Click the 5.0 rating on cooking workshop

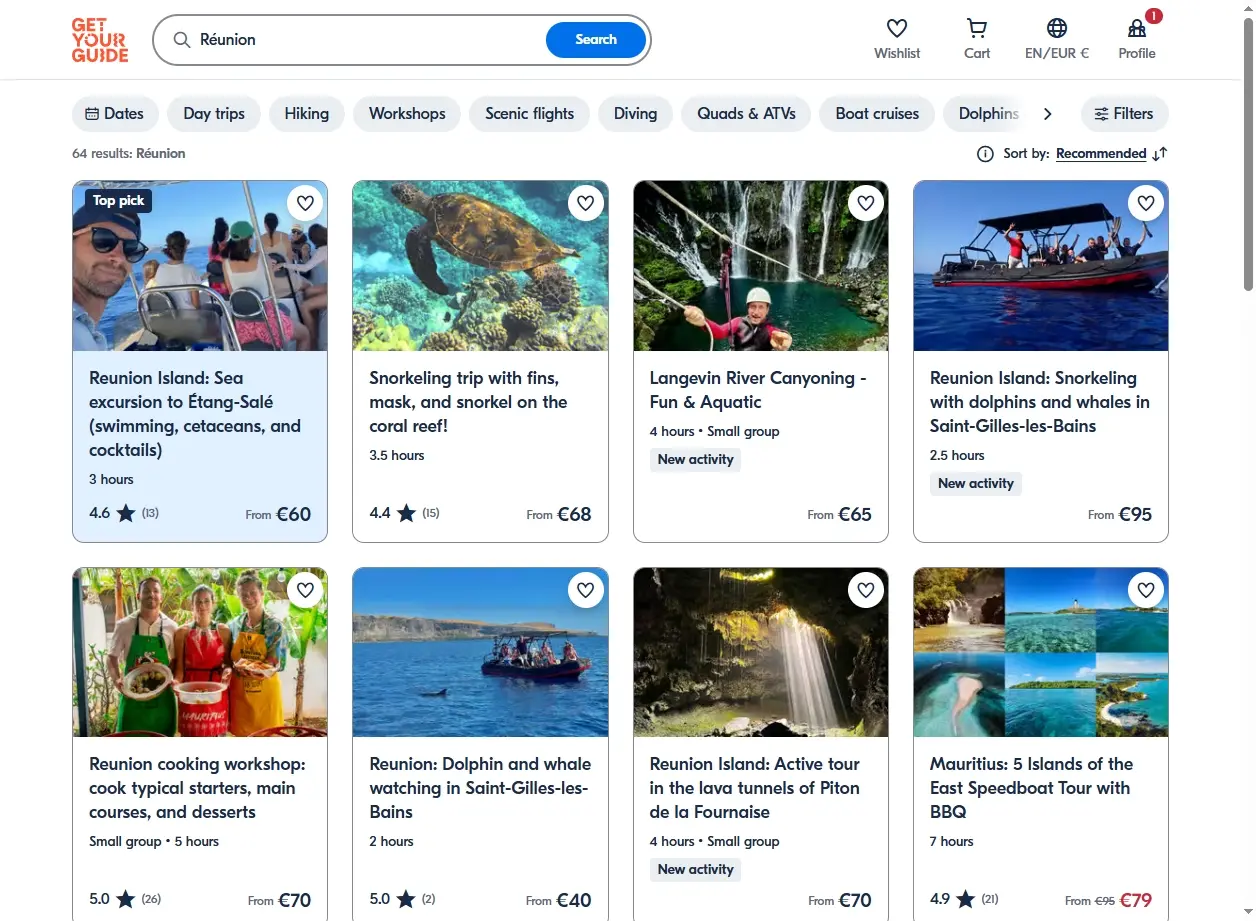coord(100,899)
